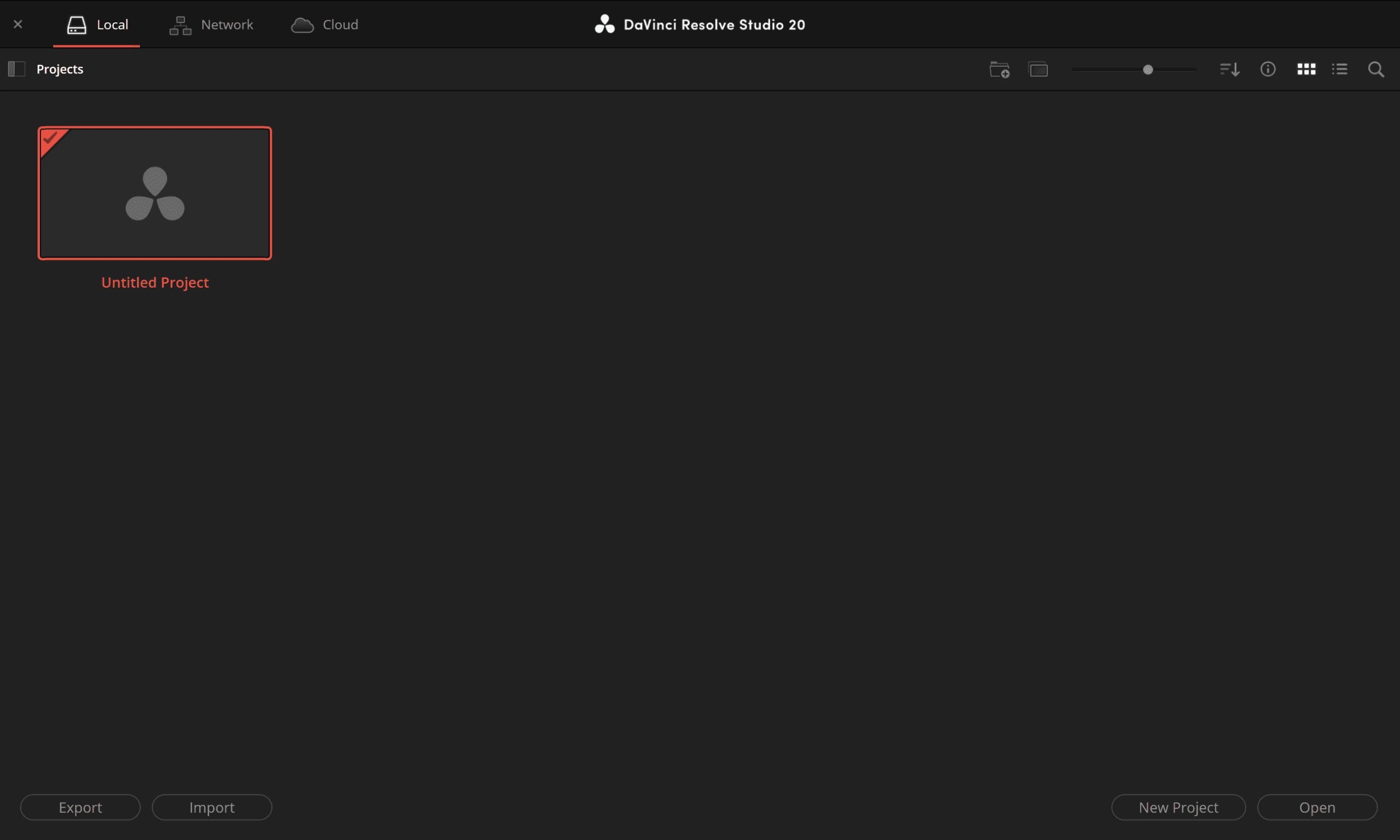Screen dimensions: 1400x840
Task: Click the Export button
Action: click(80, 807)
